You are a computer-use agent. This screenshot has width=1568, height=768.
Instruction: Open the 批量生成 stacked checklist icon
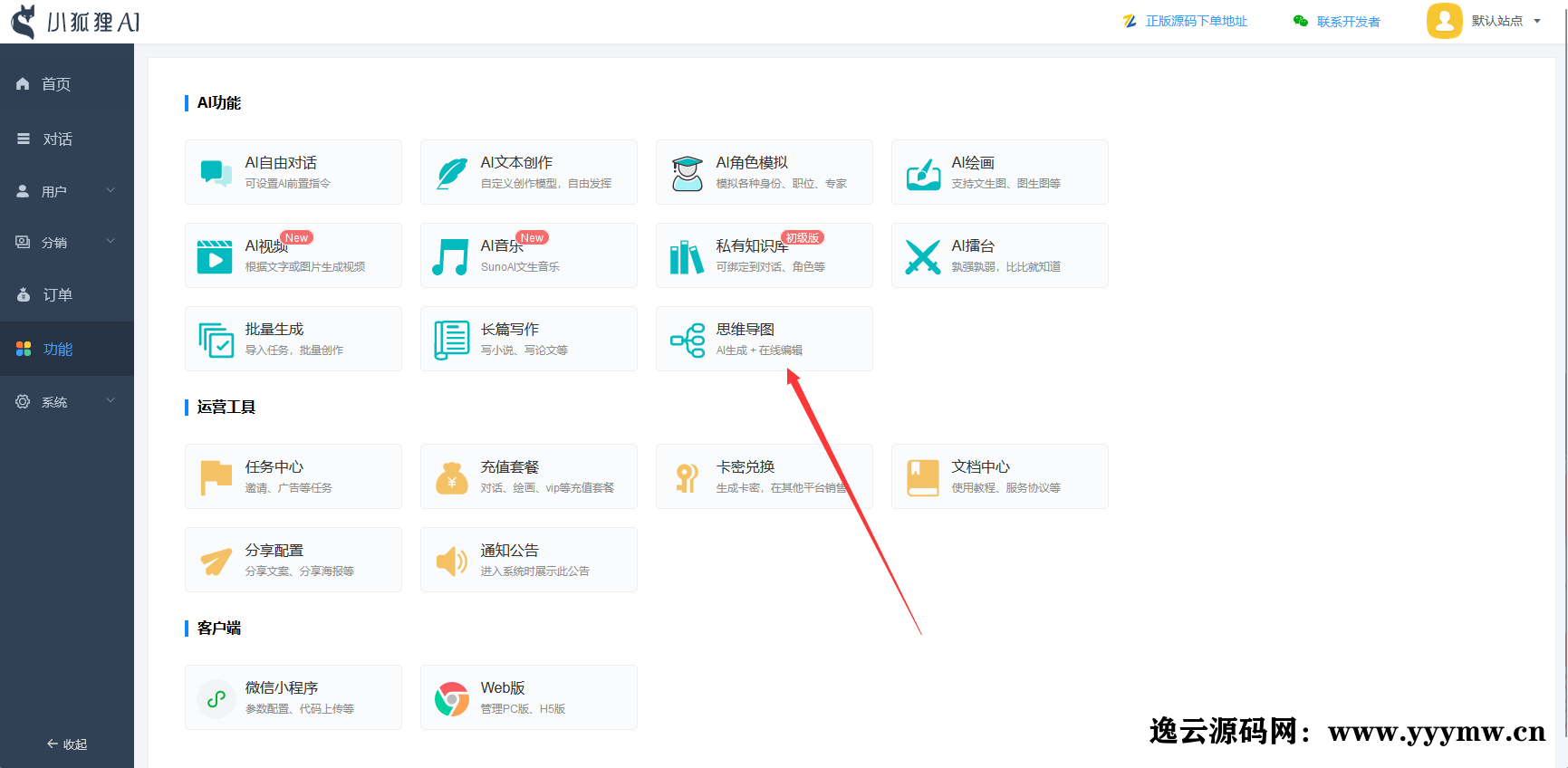pos(216,340)
